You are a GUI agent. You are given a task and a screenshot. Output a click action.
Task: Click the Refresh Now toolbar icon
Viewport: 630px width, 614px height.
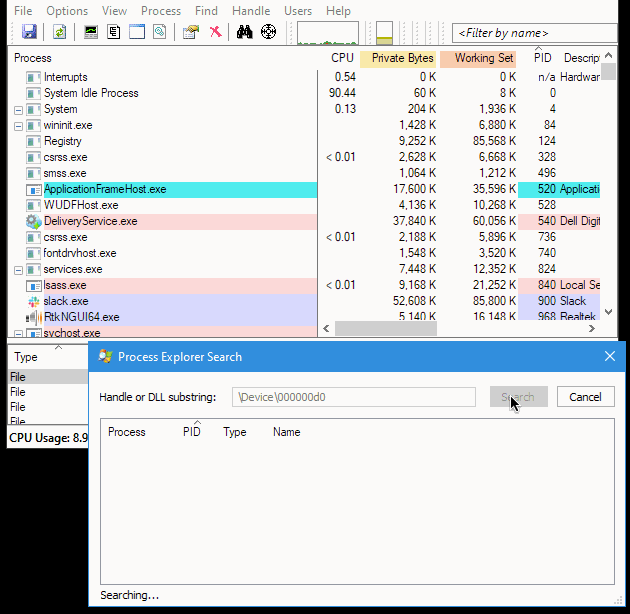[x=60, y=32]
